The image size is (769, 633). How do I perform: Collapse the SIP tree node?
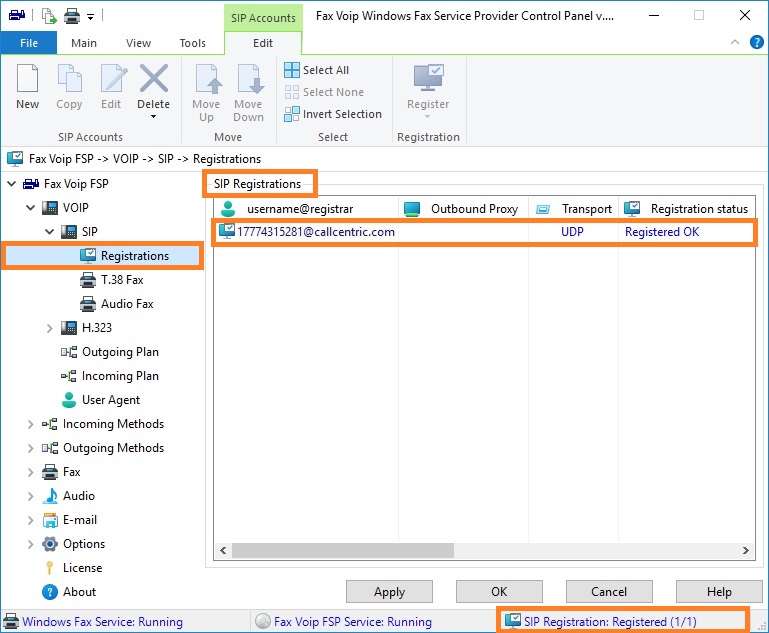point(50,232)
